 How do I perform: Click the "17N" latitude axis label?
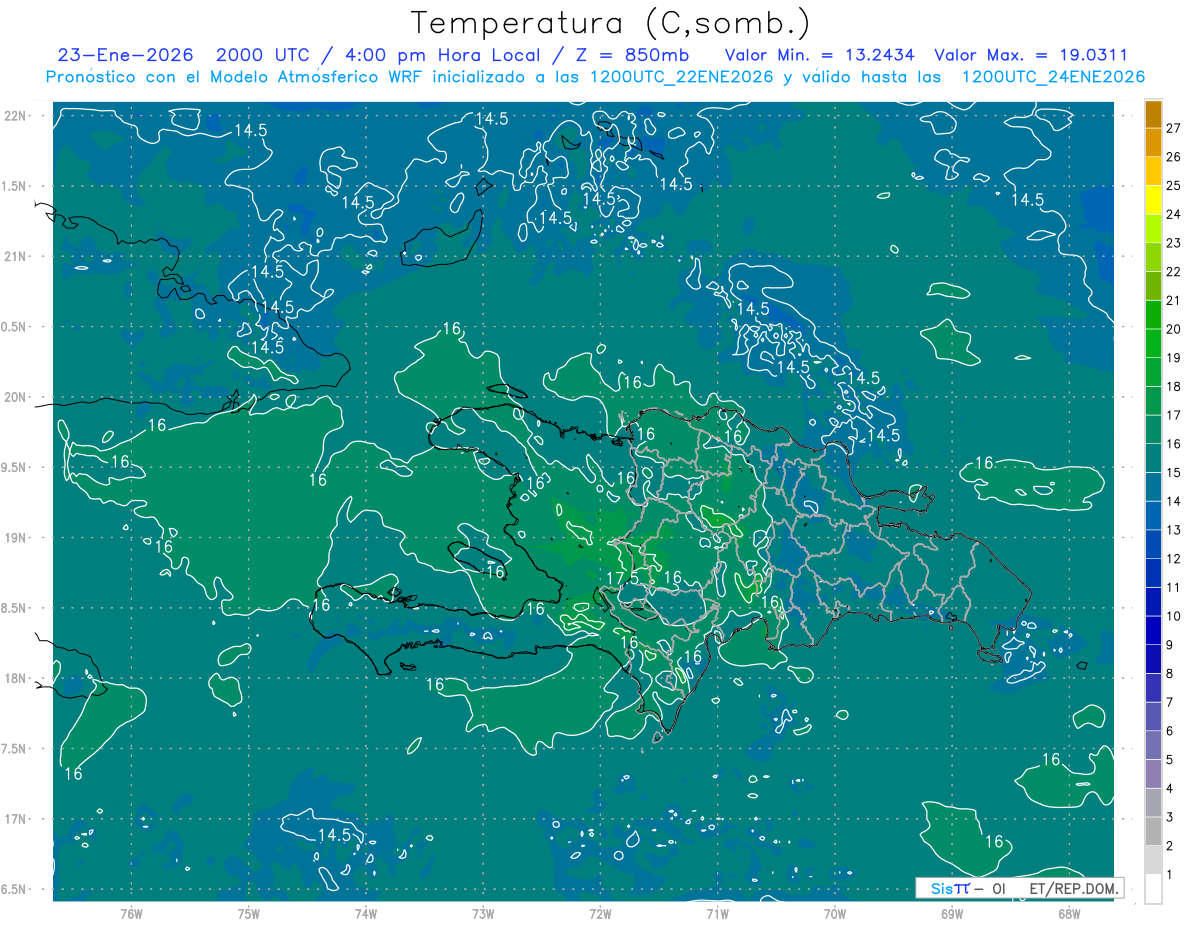click(17, 819)
